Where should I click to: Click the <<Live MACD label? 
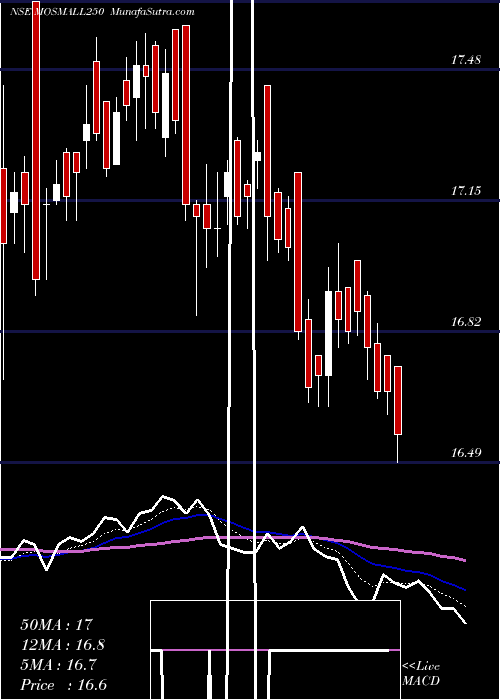(421, 673)
